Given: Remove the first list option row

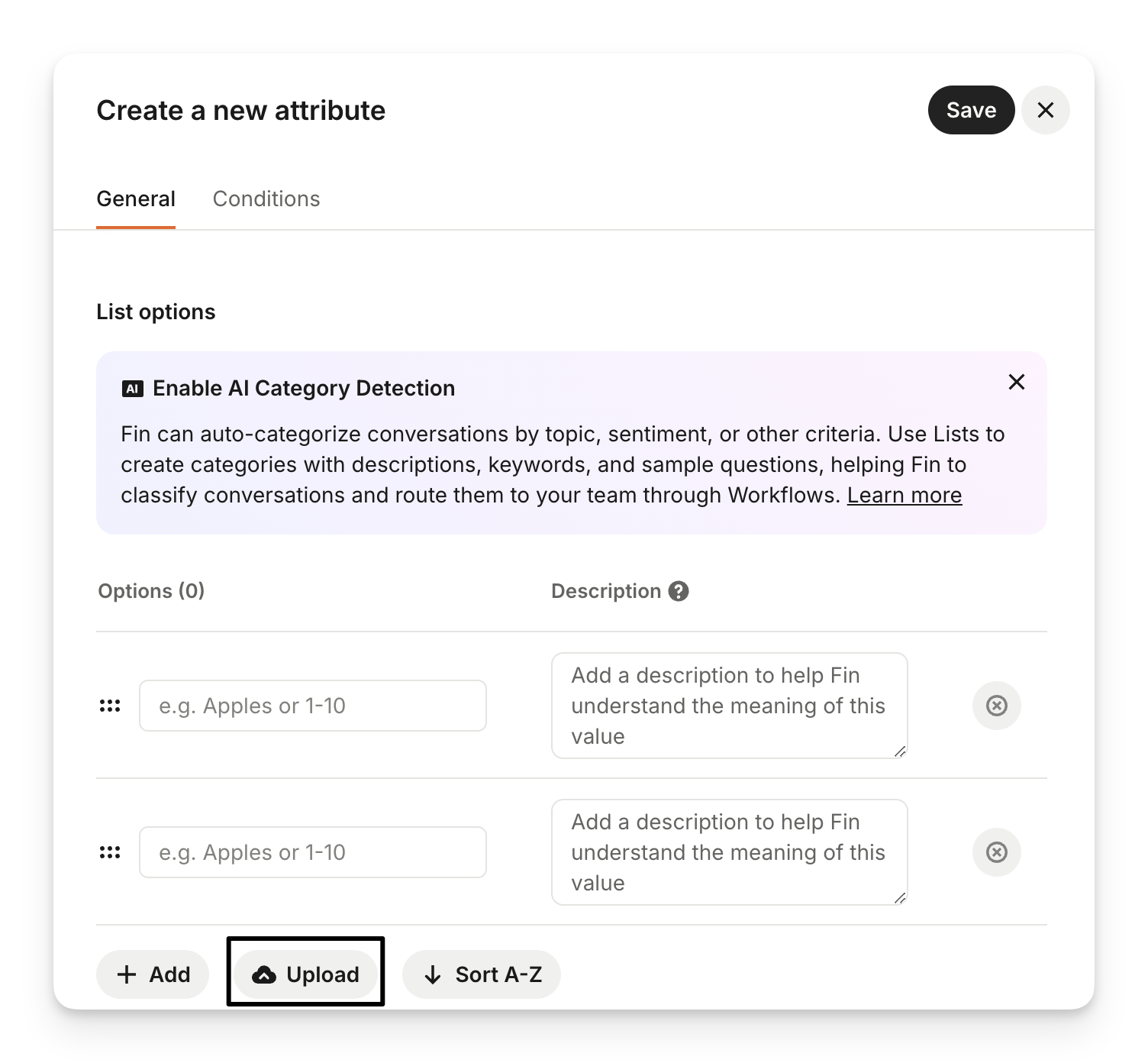Looking at the screenshot, I should (x=996, y=706).
